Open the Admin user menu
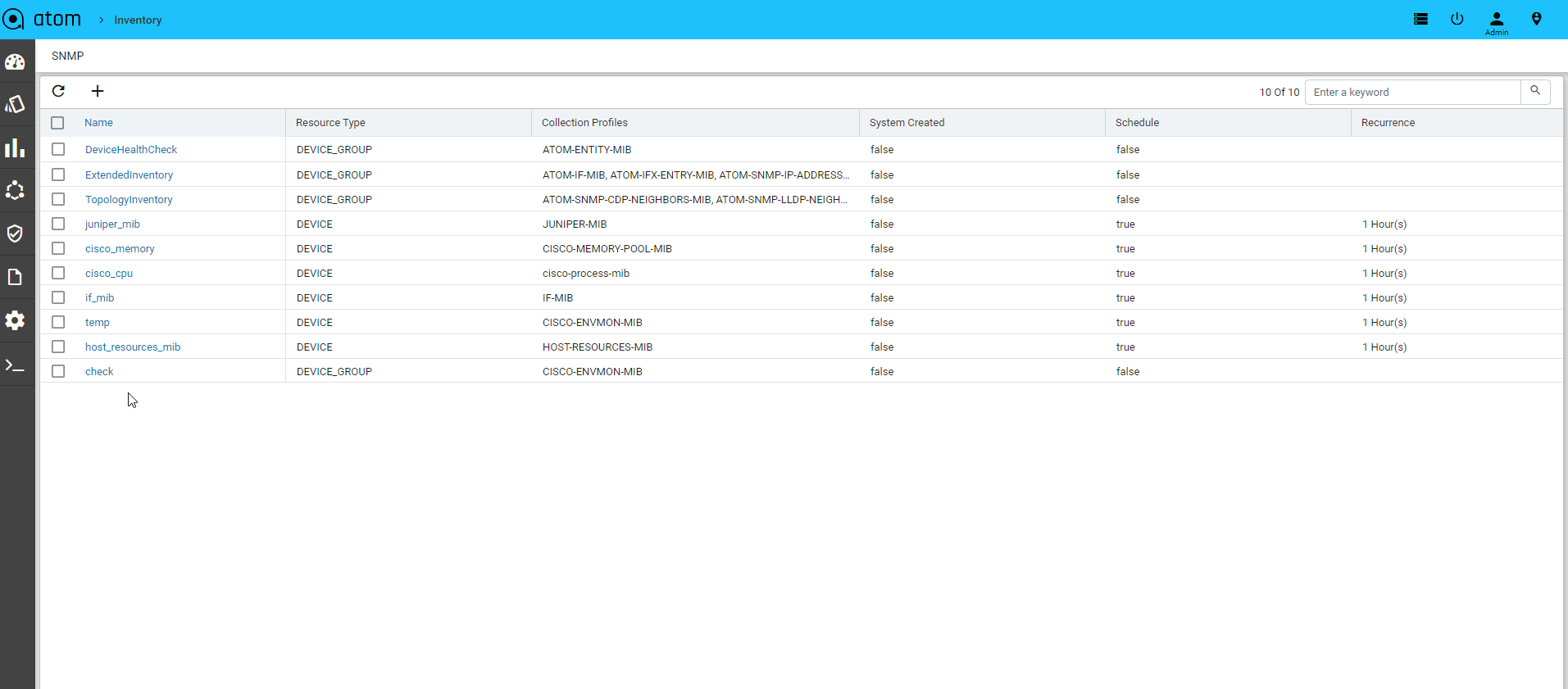 tap(1497, 23)
